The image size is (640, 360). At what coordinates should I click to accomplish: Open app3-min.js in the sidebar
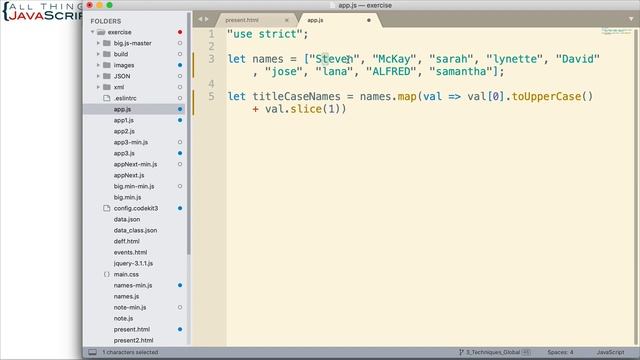pyautogui.click(x=131, y=142)
